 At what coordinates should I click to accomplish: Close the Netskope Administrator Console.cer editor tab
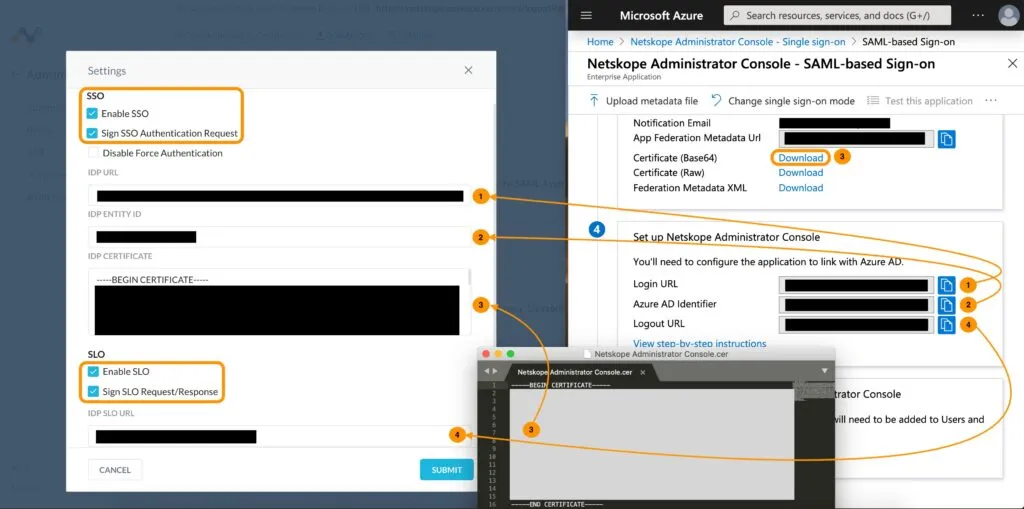click(x=644, y=372)
